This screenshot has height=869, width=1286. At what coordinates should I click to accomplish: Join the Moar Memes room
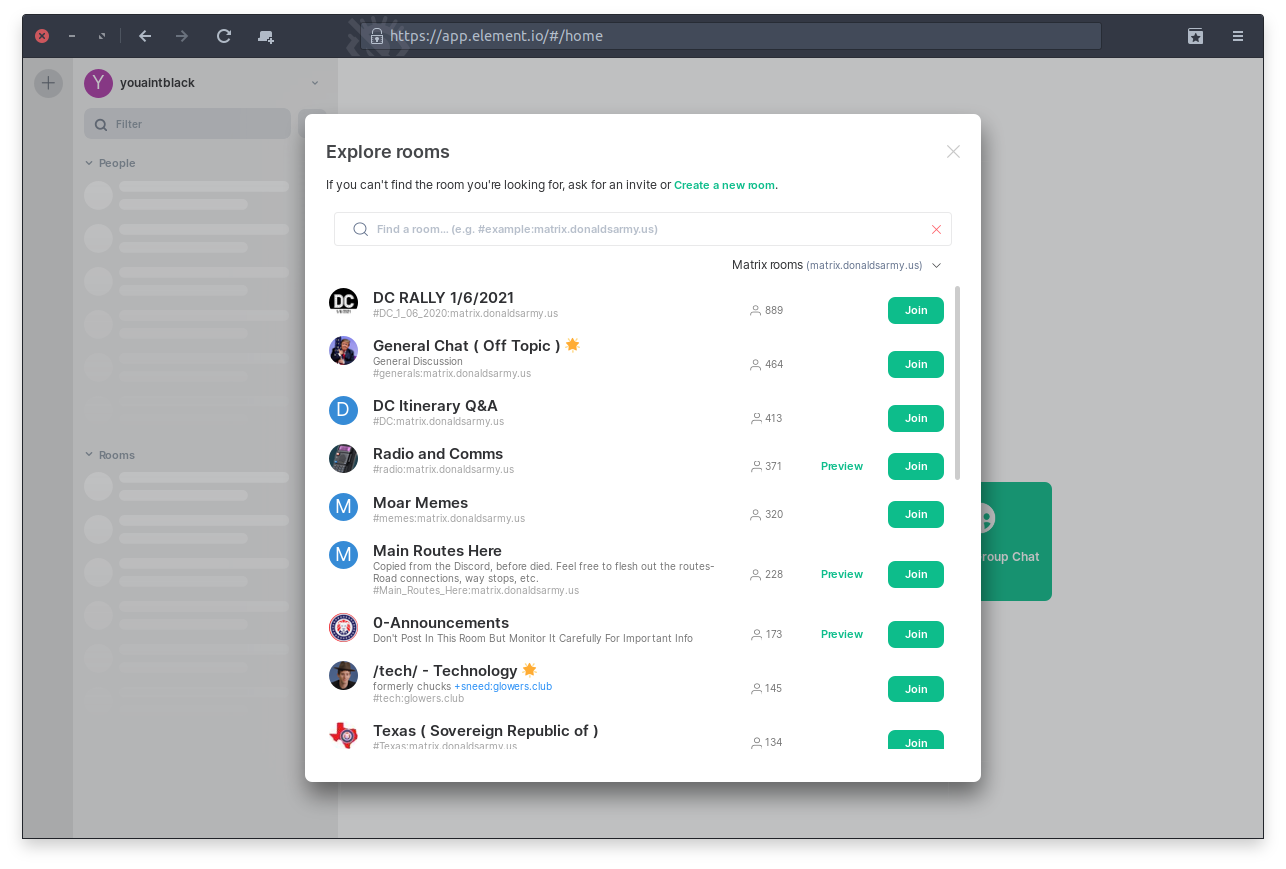[x=915, y=514]
